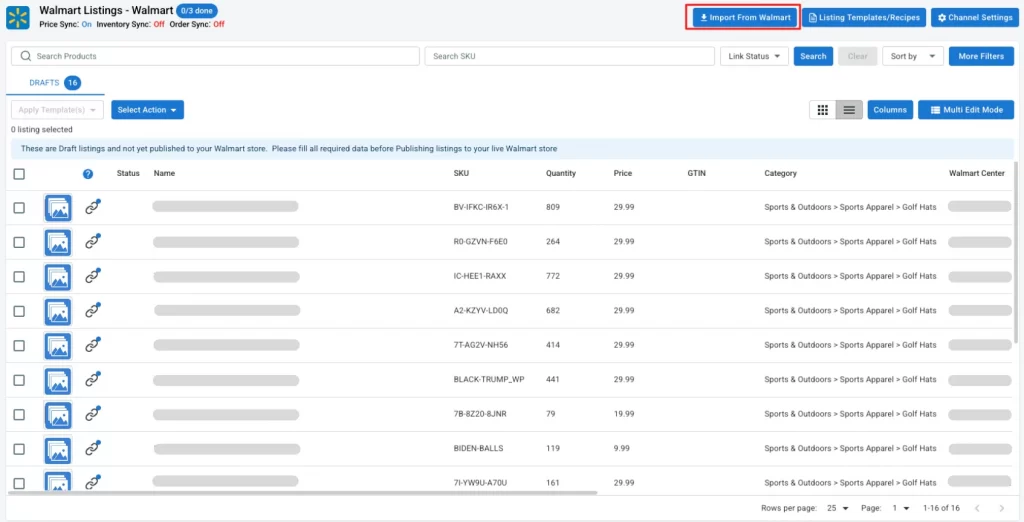Click the Search button
This screenshot has width=1024, height=522.
tap(813, 56)
